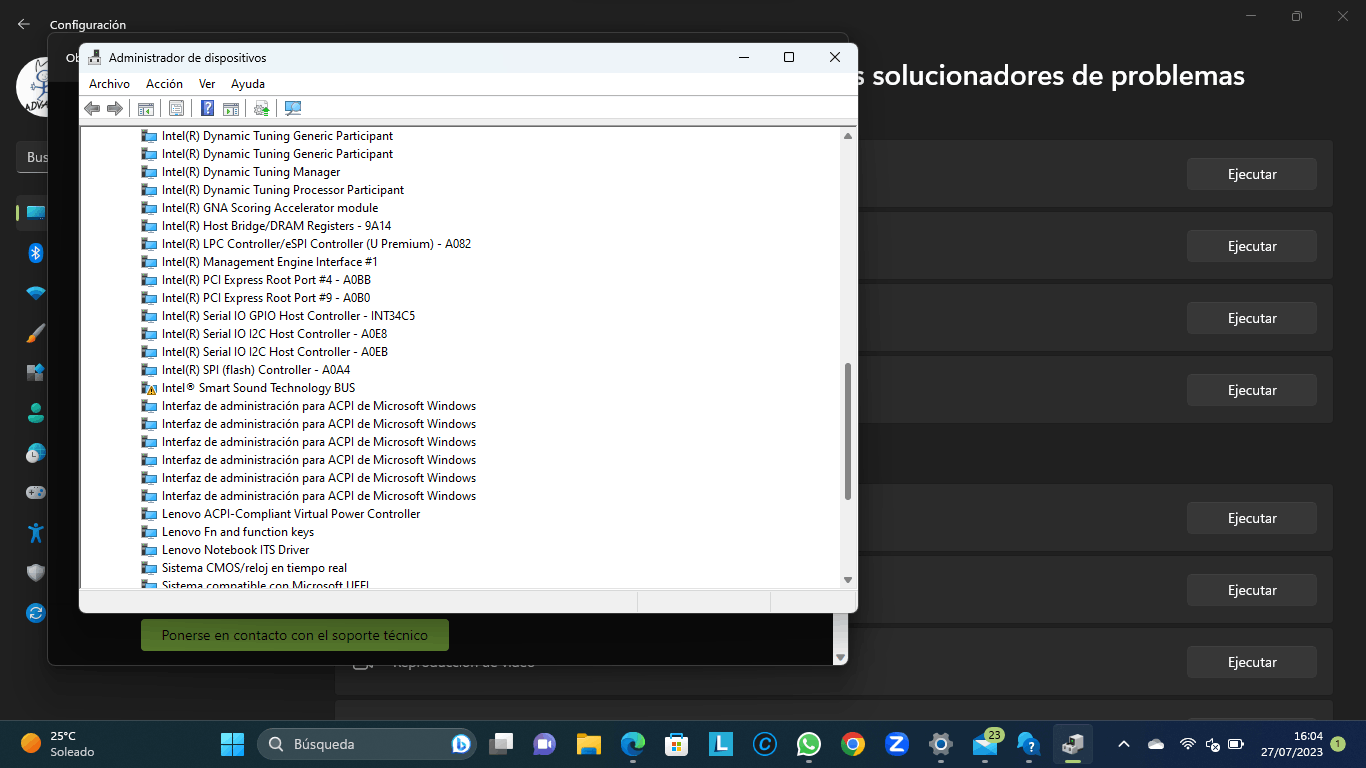1366x768 pixels.
Task: Select Intel(R) GNA Scoring Accelerator module
Action: [270, 208]
